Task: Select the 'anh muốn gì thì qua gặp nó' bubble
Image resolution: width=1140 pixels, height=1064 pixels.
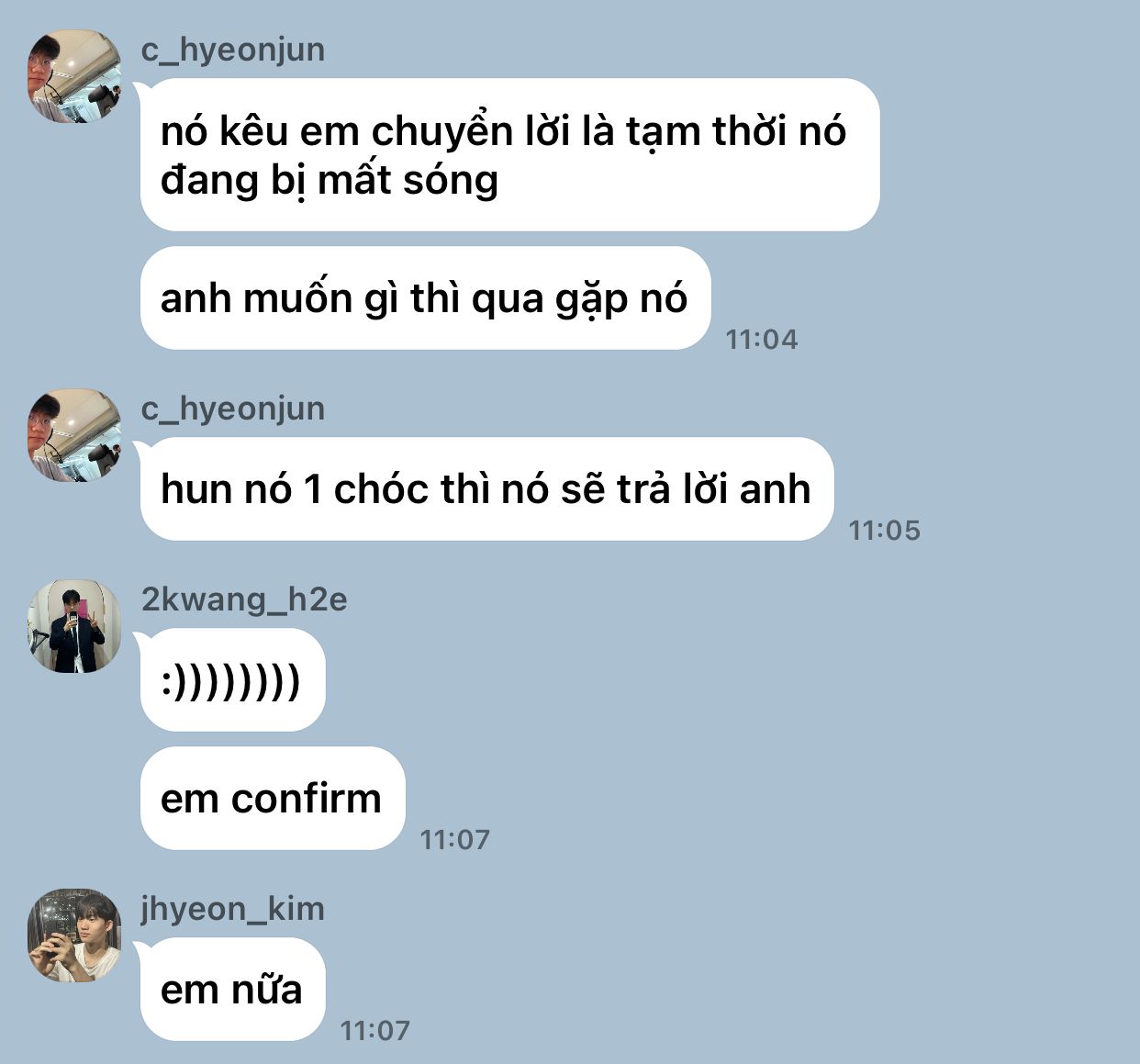Action: coord(425,298)
